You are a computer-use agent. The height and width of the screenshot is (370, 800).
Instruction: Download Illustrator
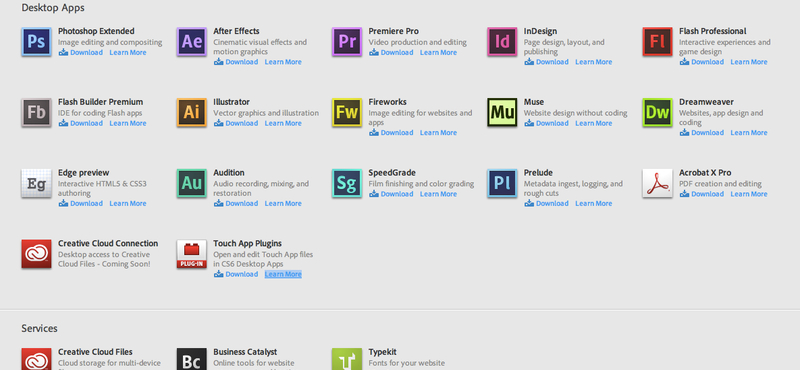click(x=236, y=123)
